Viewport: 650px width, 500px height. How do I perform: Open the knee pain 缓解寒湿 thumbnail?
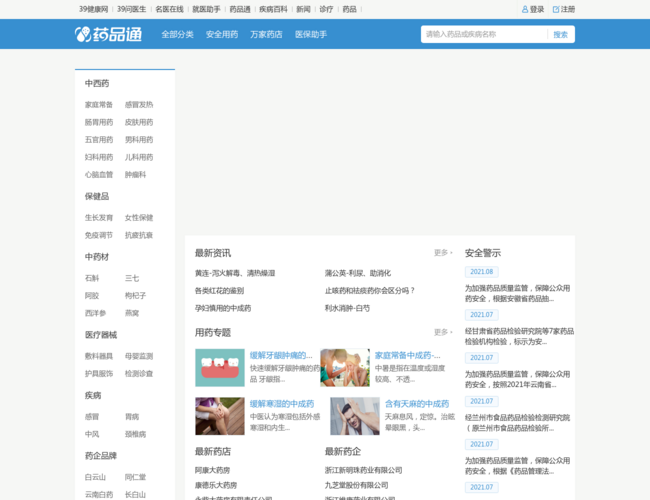tap(220, 416)
